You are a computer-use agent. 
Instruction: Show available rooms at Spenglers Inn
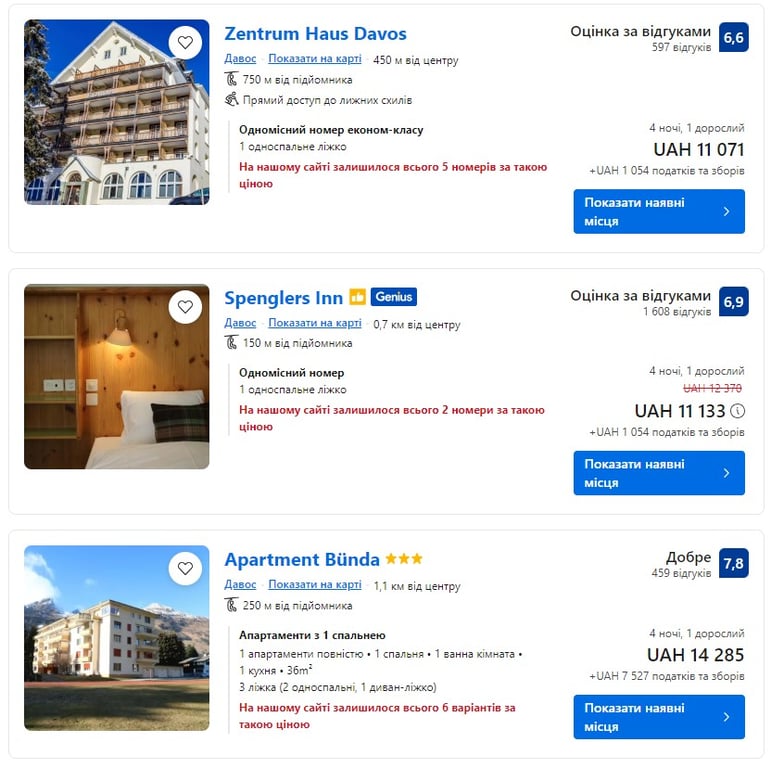click(658, 473)
